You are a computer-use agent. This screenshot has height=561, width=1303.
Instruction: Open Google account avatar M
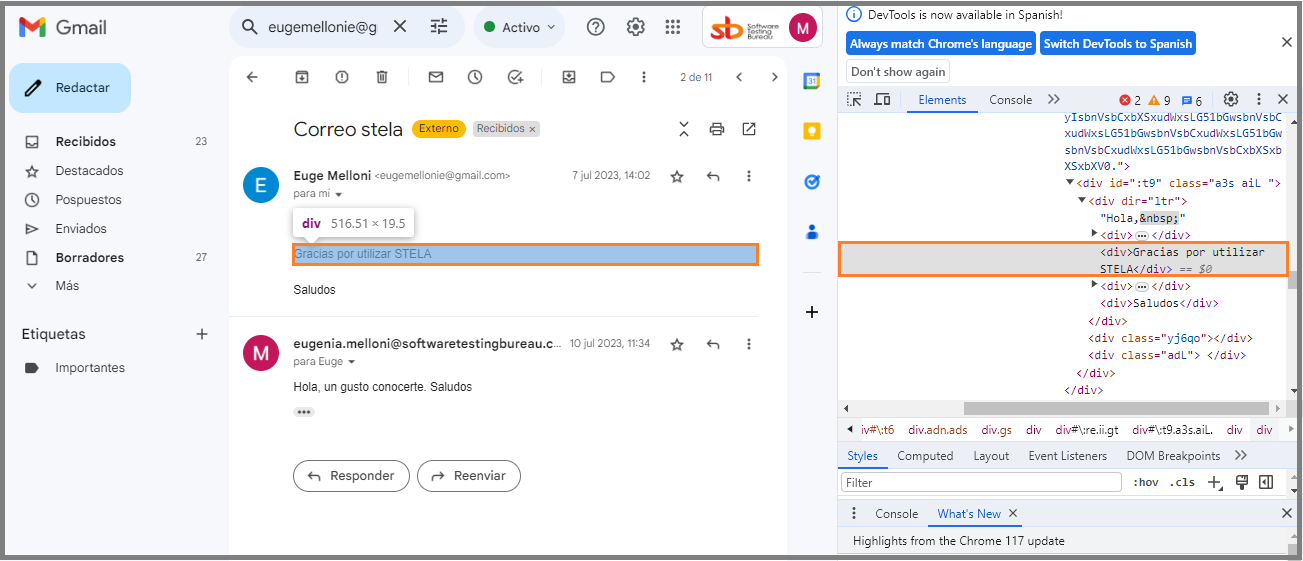(x=803, y=28)
